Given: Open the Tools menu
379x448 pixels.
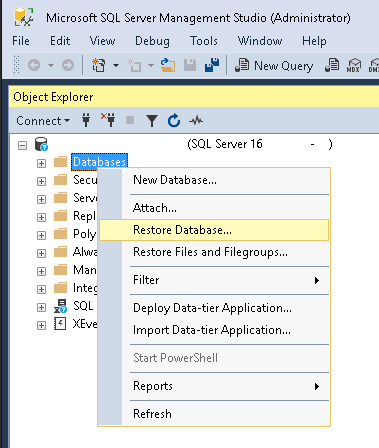Looking at the screenshot, I should coord(204,41).
